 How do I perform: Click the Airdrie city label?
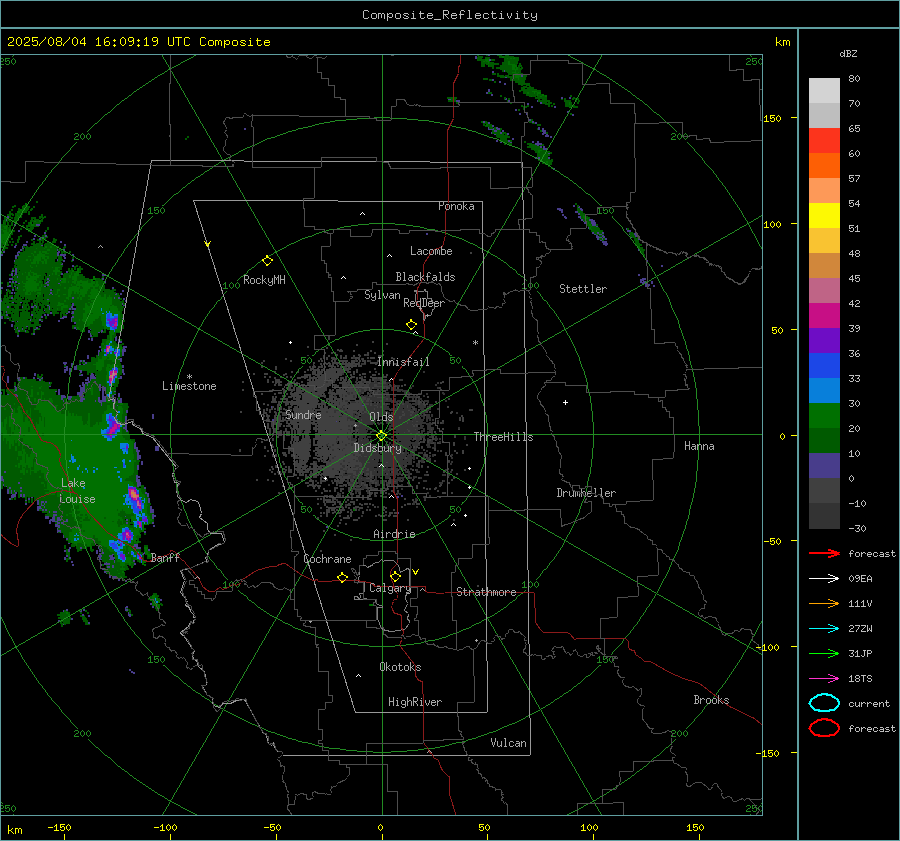tap(394, 534)
